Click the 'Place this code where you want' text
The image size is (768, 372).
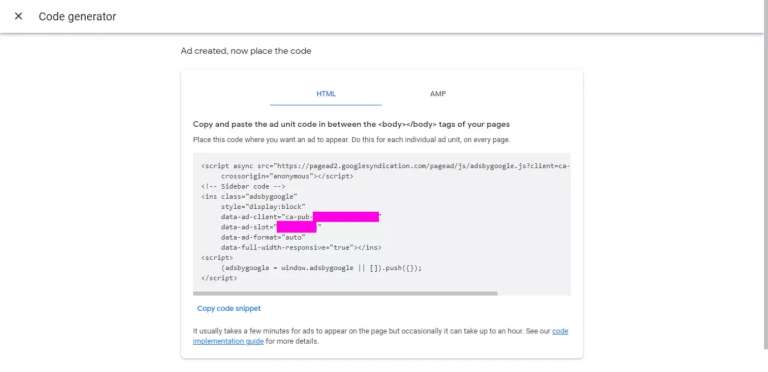[351, 140]
